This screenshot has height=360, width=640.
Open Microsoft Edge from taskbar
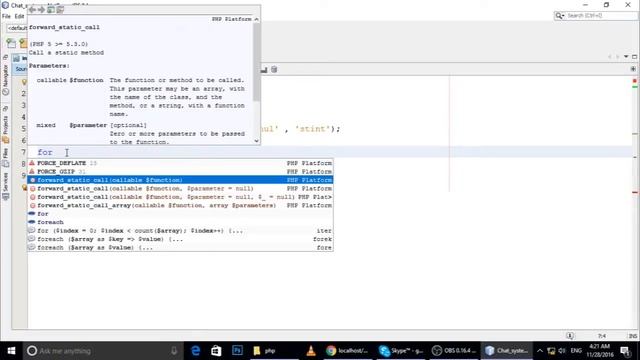pyautogui.click(x=196, y=351)
